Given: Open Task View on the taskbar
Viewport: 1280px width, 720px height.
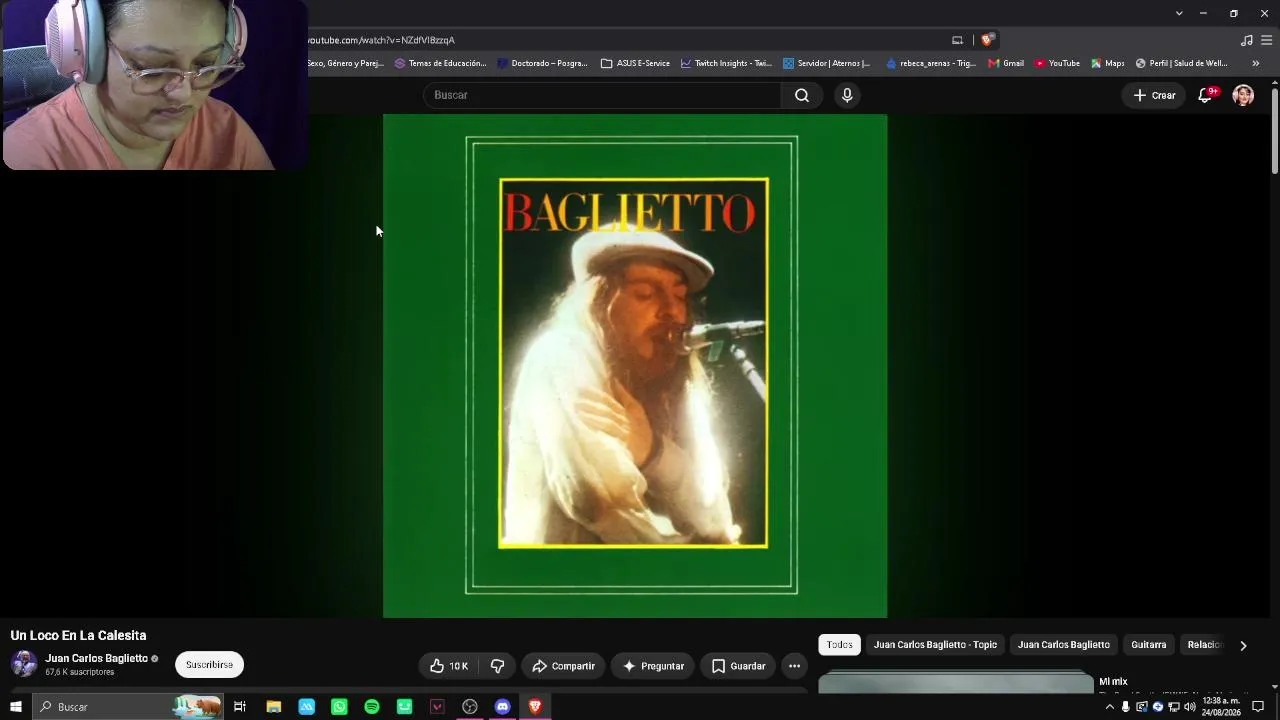Looking at the screenshot, I should click(240, 707).
